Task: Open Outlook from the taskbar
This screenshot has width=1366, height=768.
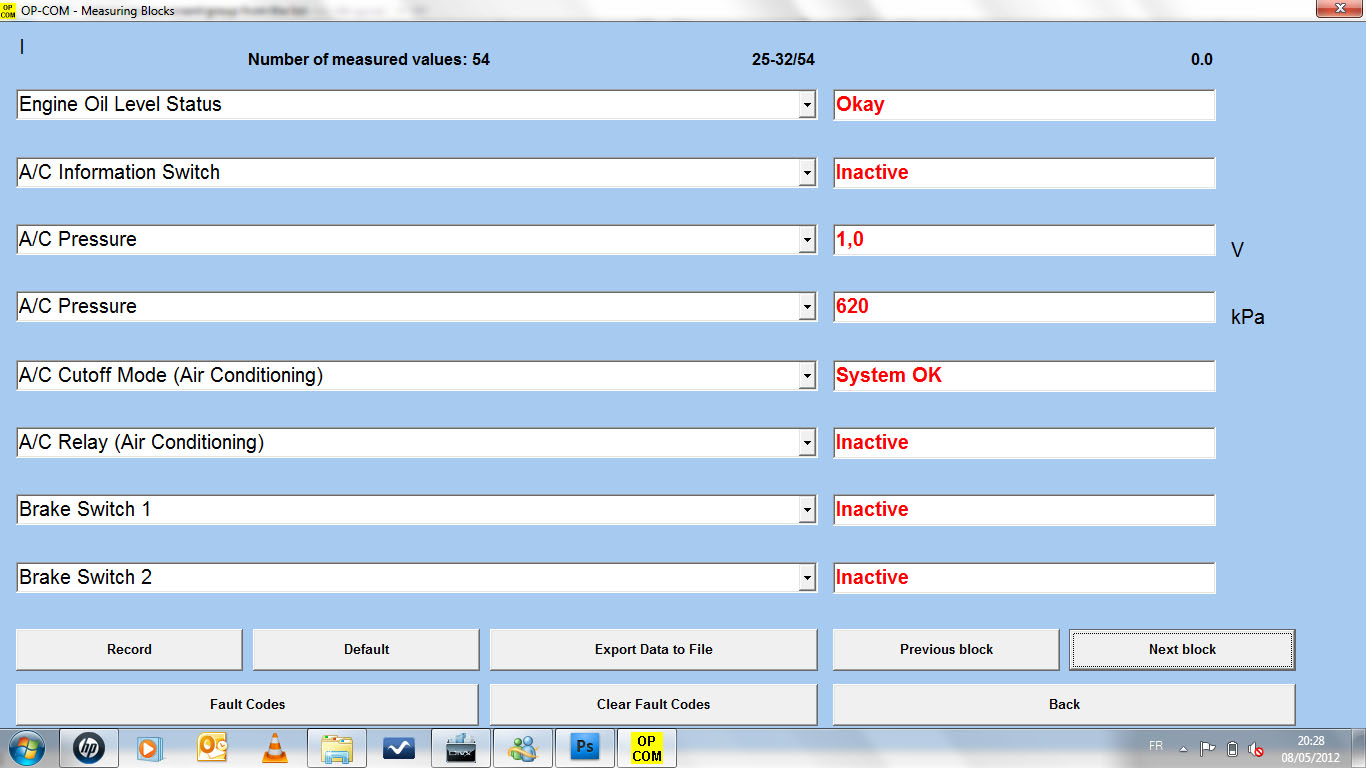Action: (212, 748)
